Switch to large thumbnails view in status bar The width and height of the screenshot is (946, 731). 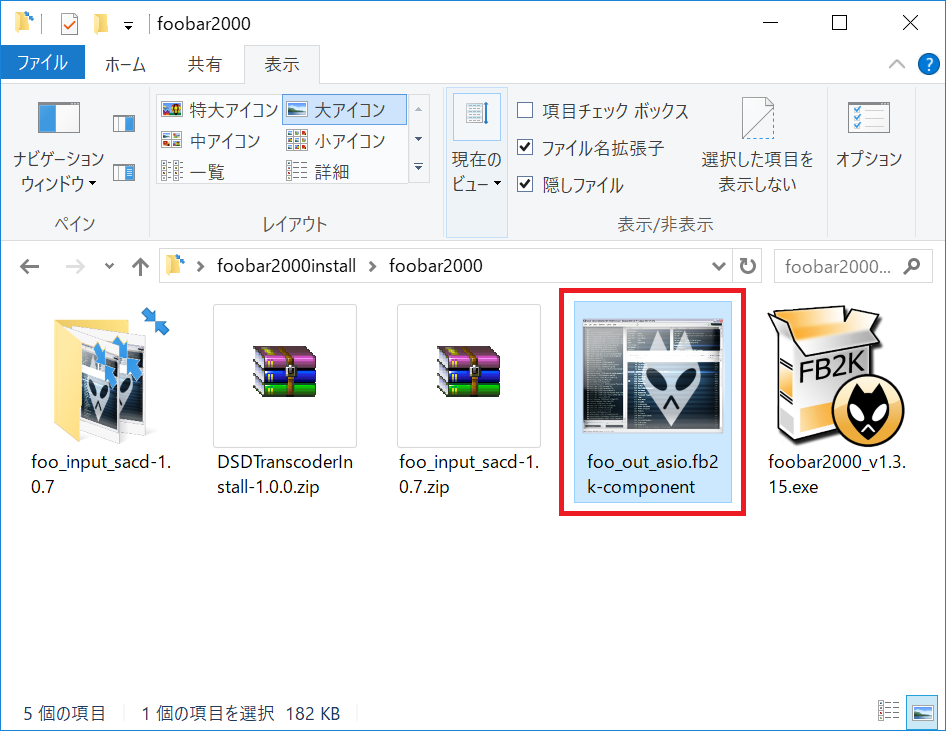[923, 710]
